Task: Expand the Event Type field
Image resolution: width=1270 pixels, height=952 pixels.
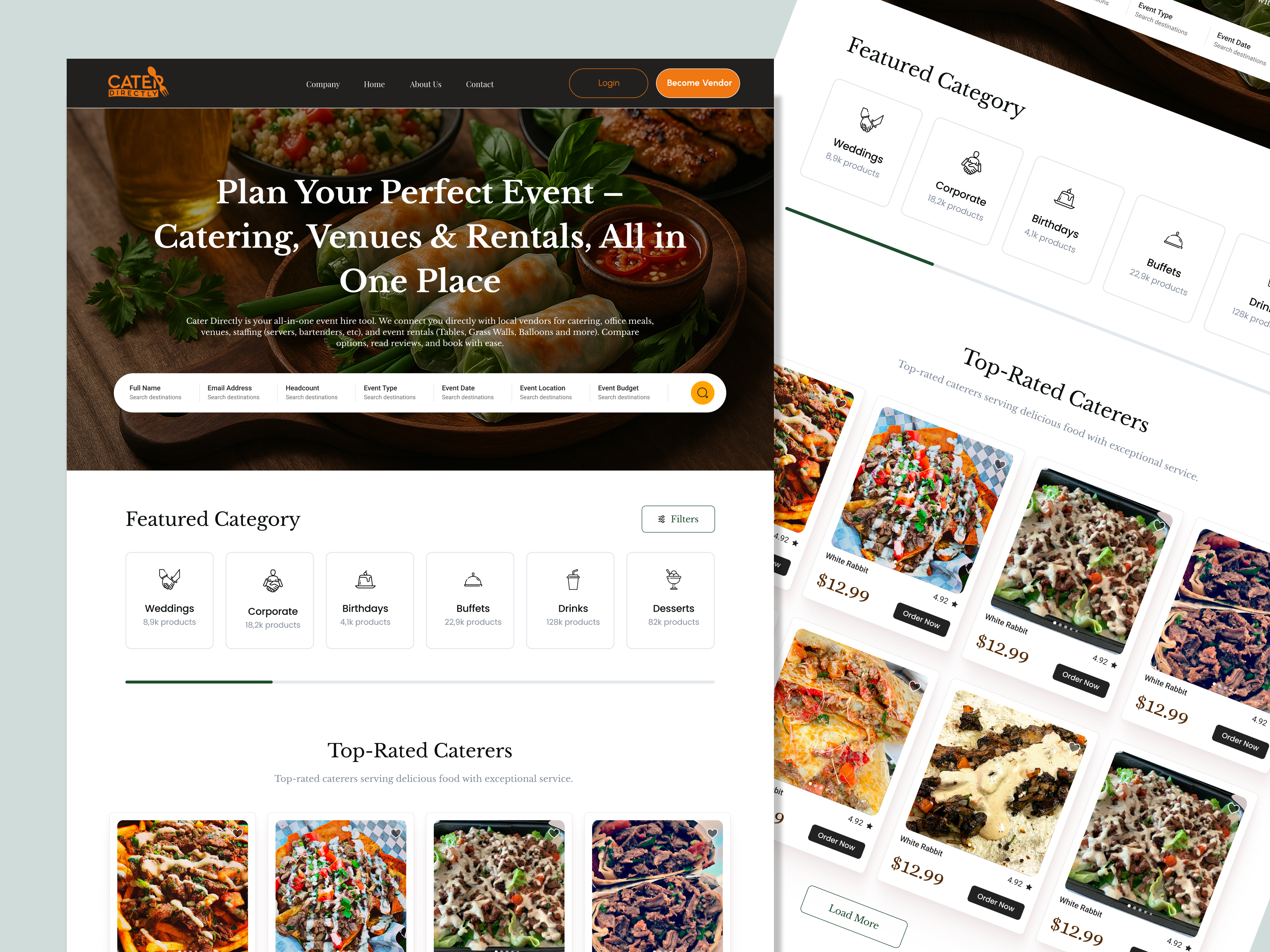Action: (389, 393)
